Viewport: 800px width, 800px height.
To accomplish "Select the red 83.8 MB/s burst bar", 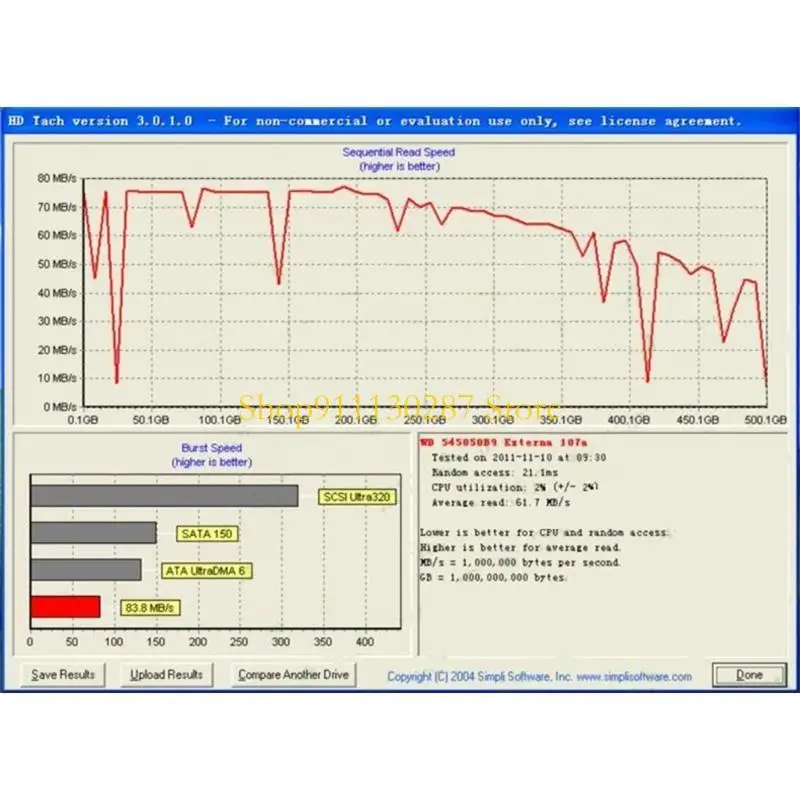I will coord(65,607).
